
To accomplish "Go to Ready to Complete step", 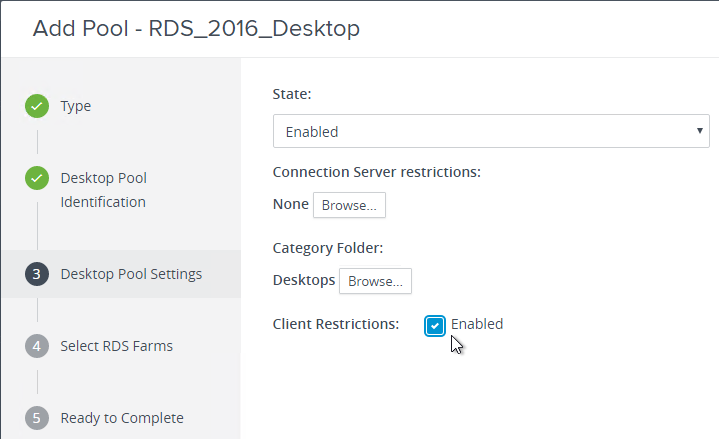I will coord(122,418).
